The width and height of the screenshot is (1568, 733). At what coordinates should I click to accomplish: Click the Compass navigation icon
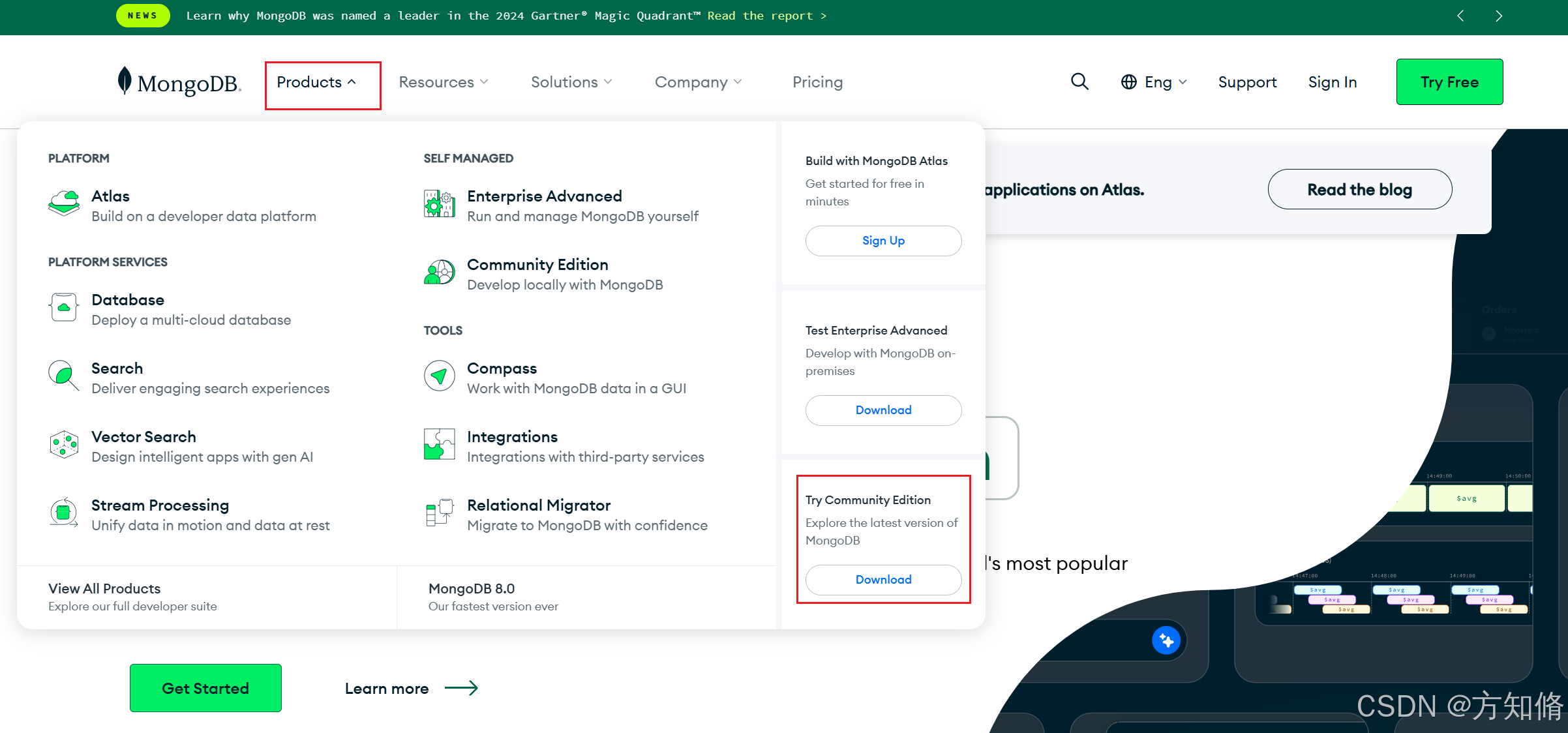439,376
